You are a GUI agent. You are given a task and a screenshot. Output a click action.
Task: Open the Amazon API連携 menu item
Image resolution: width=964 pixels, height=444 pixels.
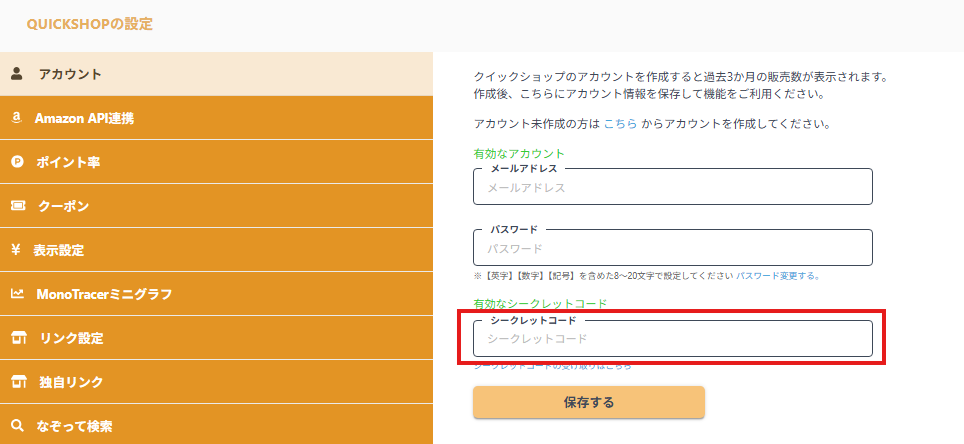pos(216,118)
